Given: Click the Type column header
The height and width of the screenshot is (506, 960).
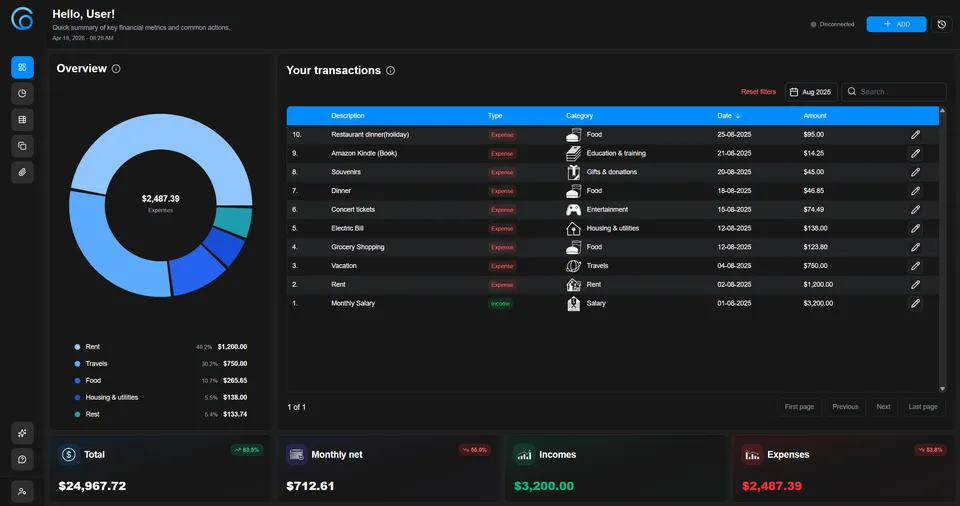Looking at the screenshot, I should click(495, 116).
